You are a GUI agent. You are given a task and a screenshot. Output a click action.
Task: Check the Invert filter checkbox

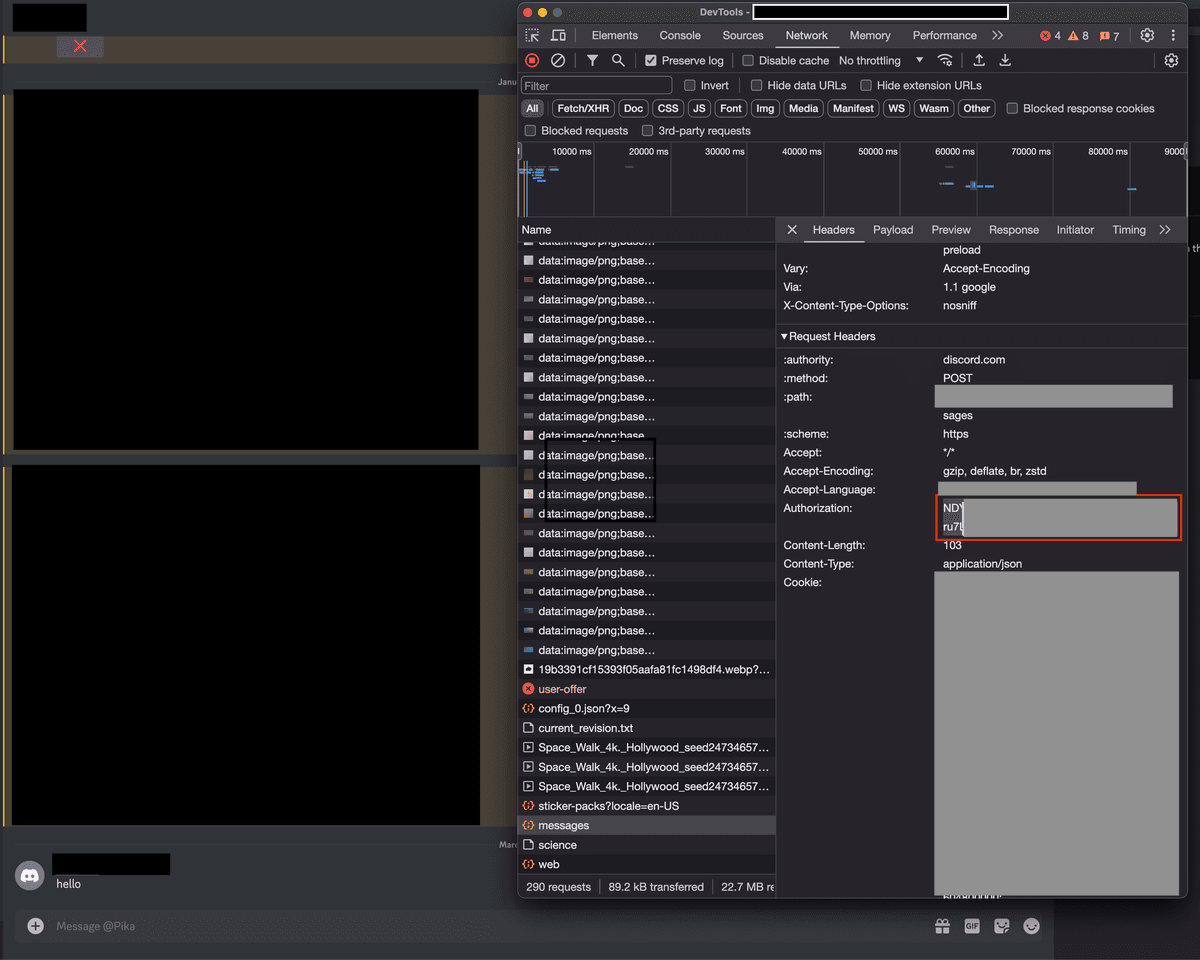point(690,86)
